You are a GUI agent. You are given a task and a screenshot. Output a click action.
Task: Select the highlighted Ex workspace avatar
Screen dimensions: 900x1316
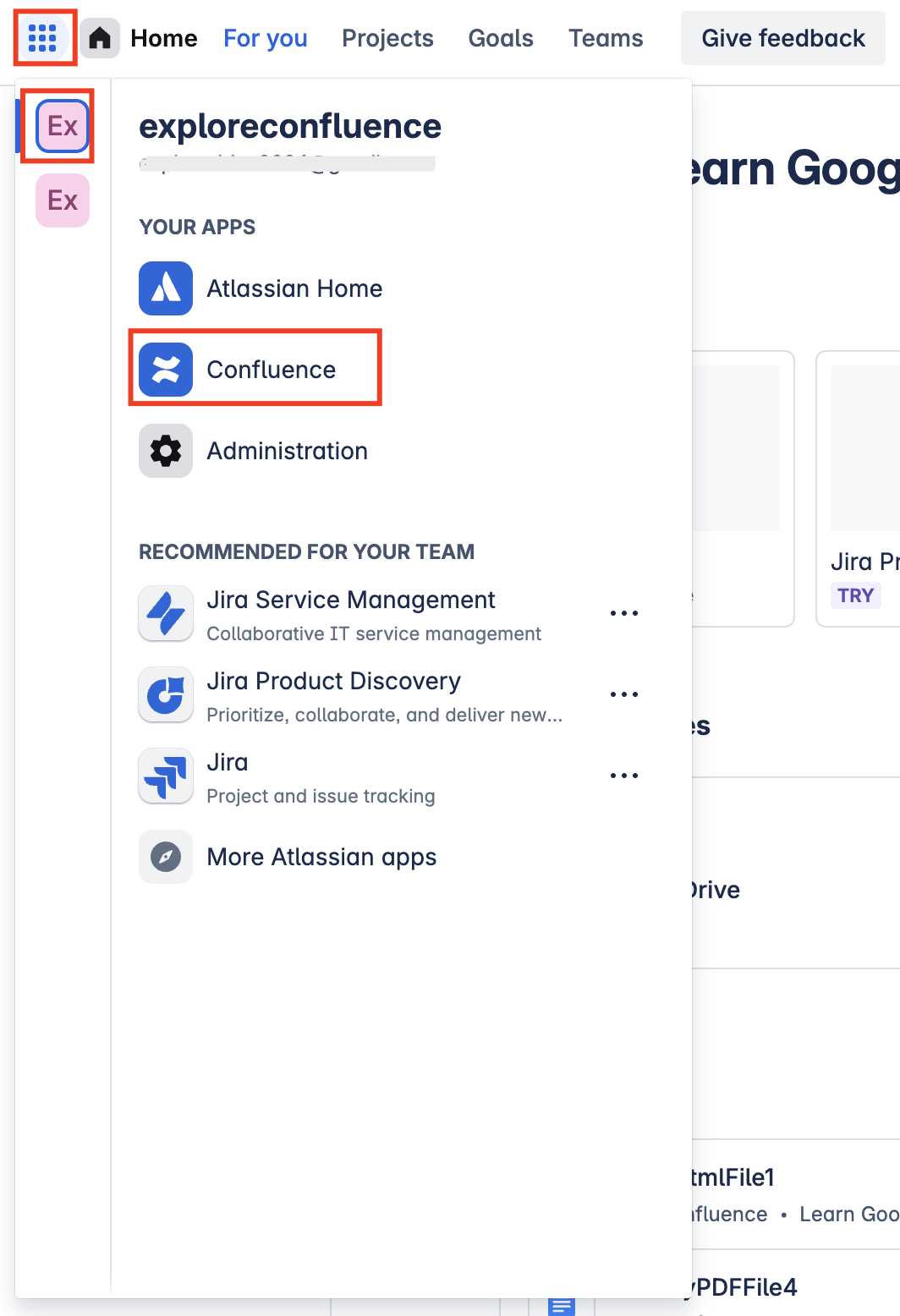(x=60, y=125)
